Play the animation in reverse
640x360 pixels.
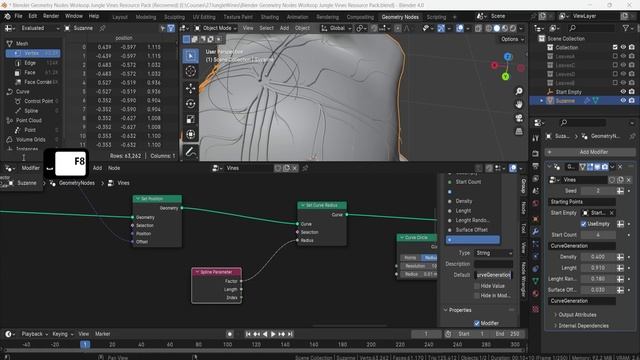[x=265, y=334]
